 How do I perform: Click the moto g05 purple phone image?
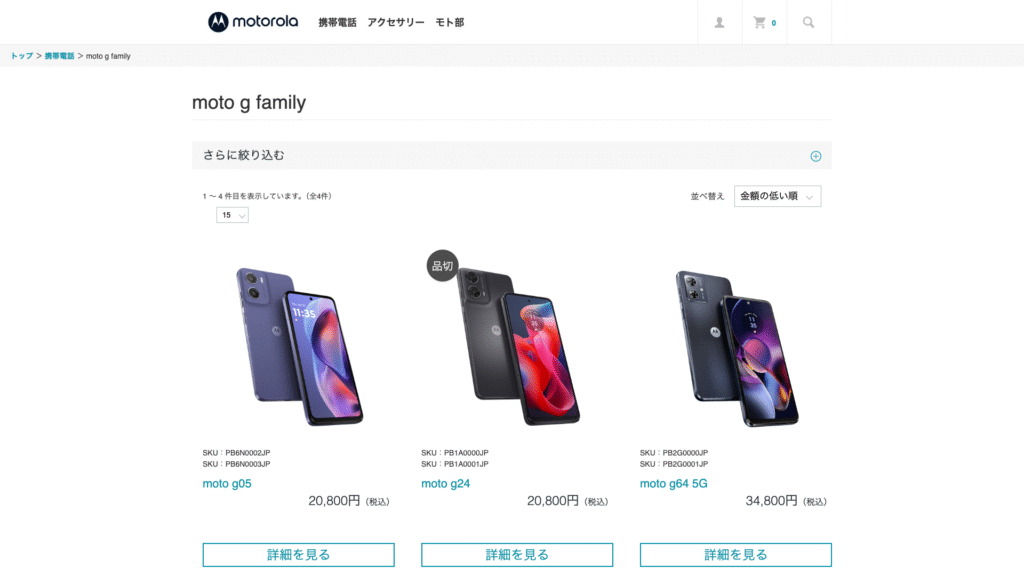[x=300, y=346]
